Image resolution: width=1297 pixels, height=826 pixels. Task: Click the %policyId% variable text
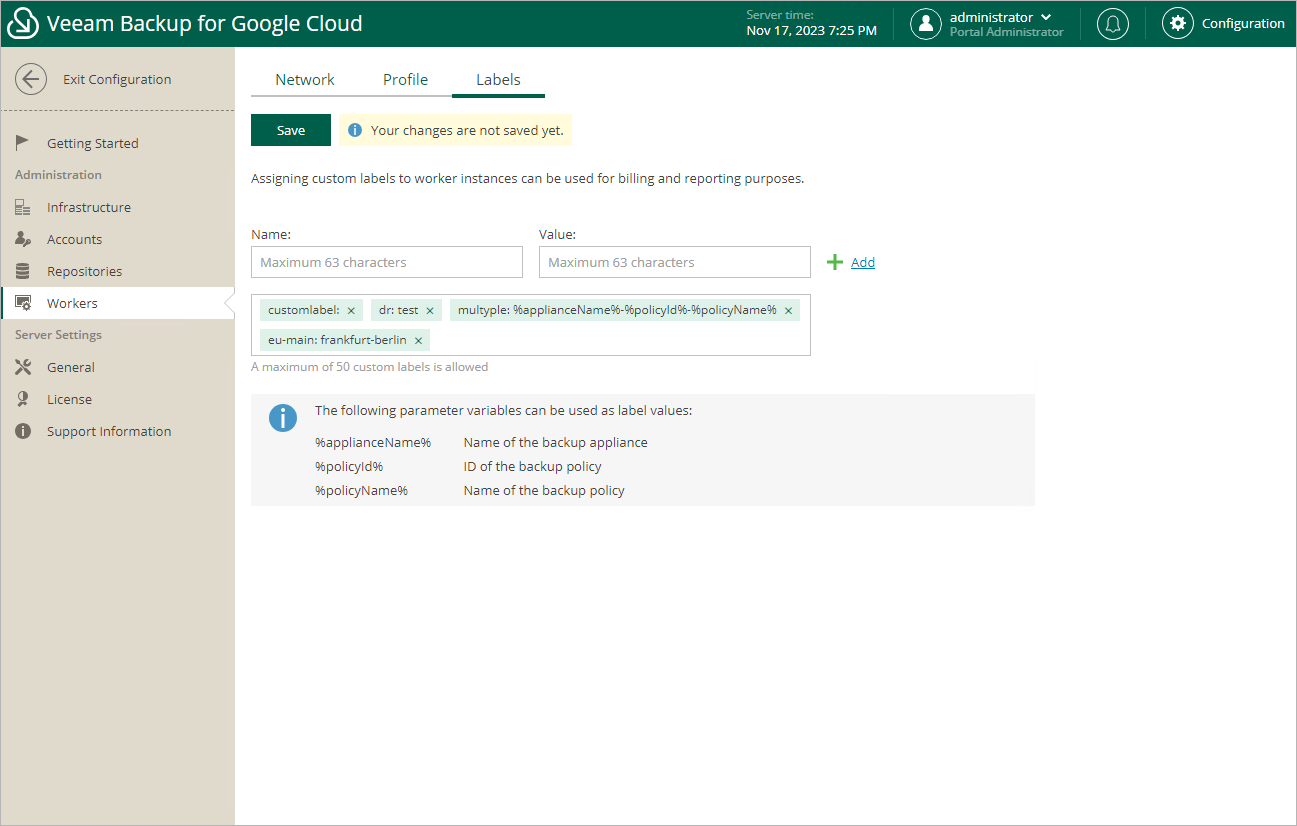[x=349, y=466]
